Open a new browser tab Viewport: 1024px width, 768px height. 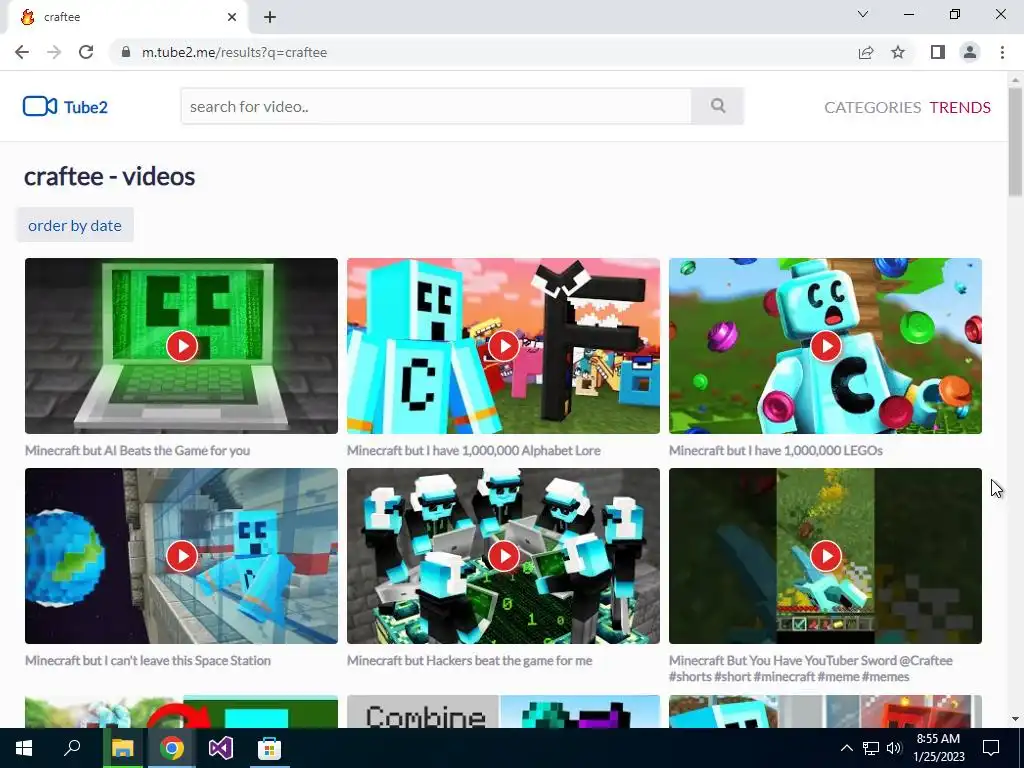coord(270,17)
